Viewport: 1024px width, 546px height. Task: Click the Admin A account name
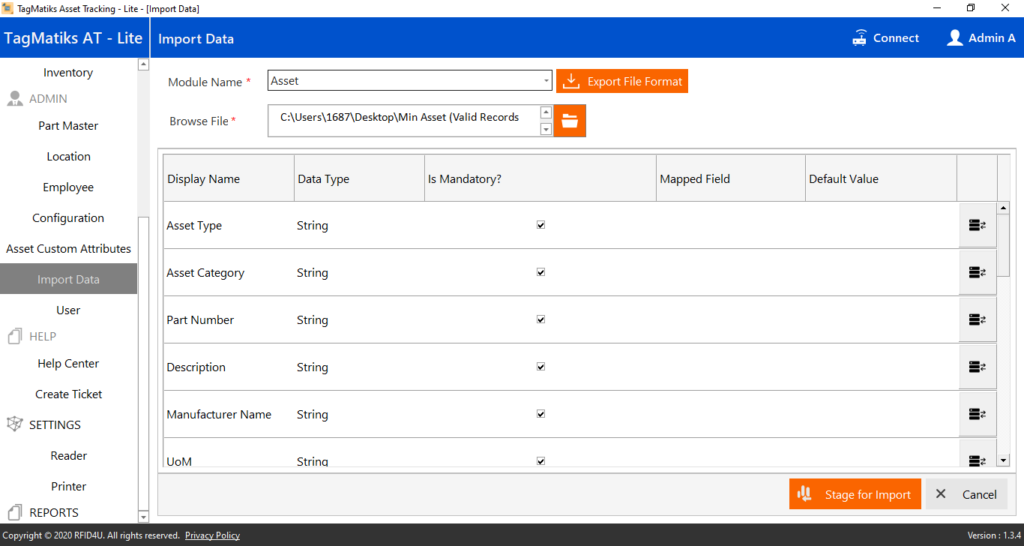991,38
